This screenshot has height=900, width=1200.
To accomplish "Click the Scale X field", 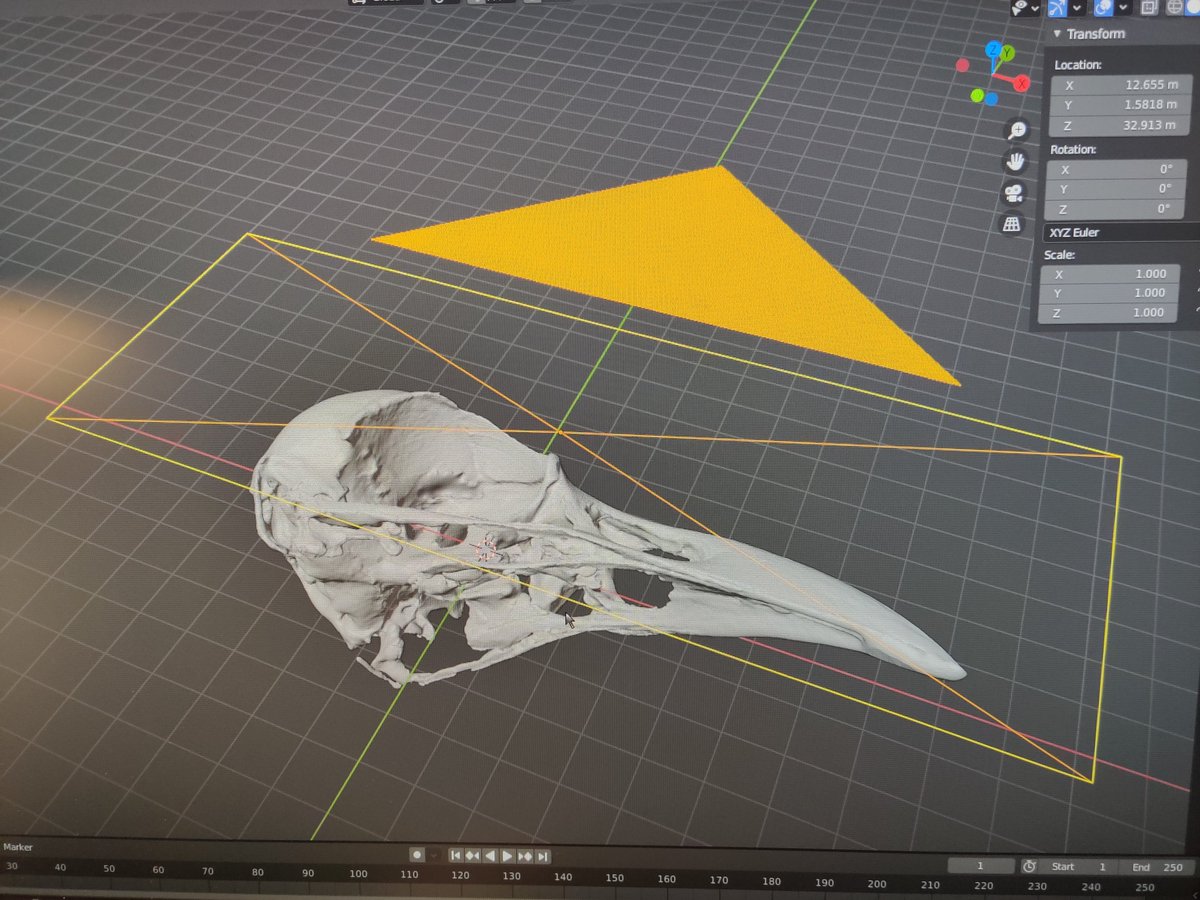I will tap(1112, 274).
